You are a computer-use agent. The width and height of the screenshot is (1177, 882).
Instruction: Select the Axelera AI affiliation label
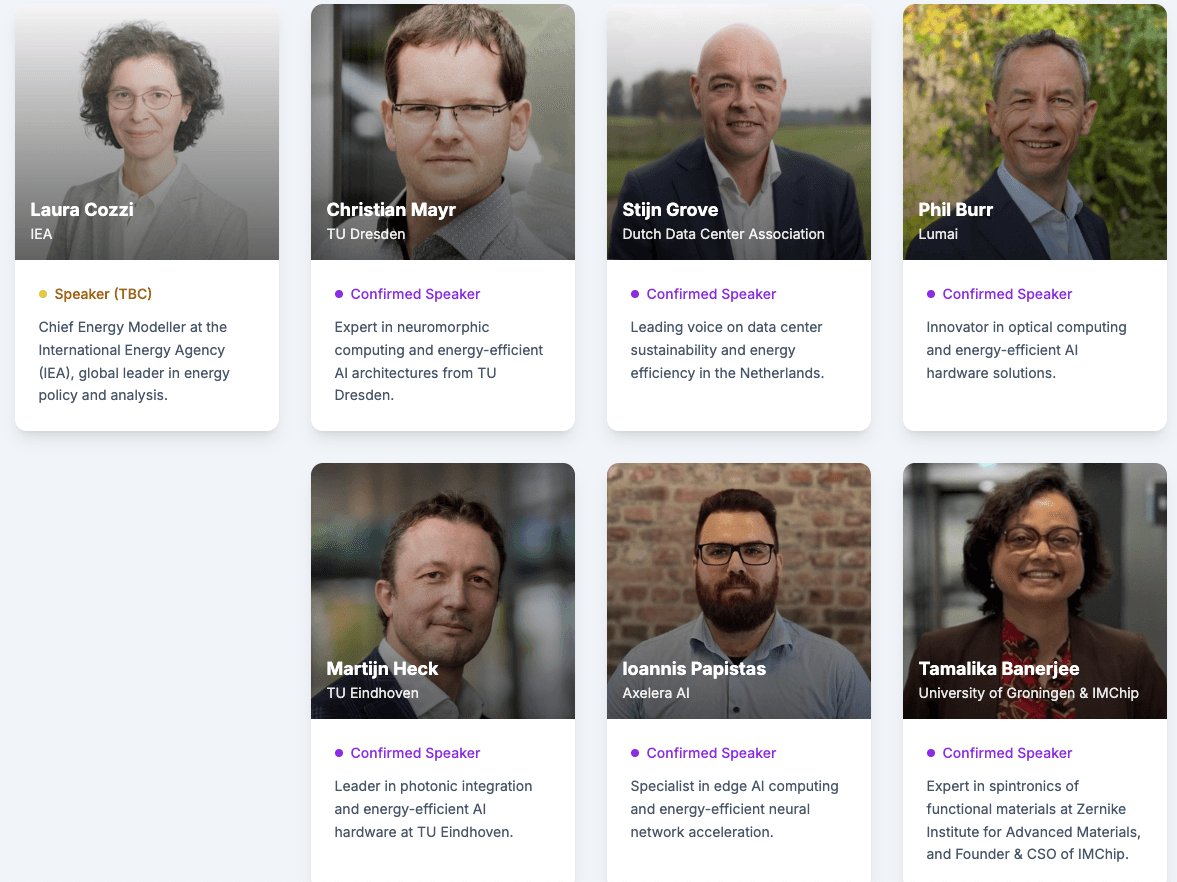pos(656,694)
